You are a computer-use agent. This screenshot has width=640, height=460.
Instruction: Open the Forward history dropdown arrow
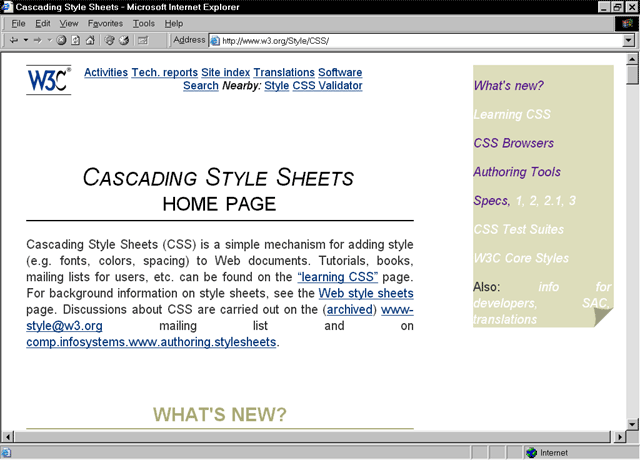coord(49,40)
